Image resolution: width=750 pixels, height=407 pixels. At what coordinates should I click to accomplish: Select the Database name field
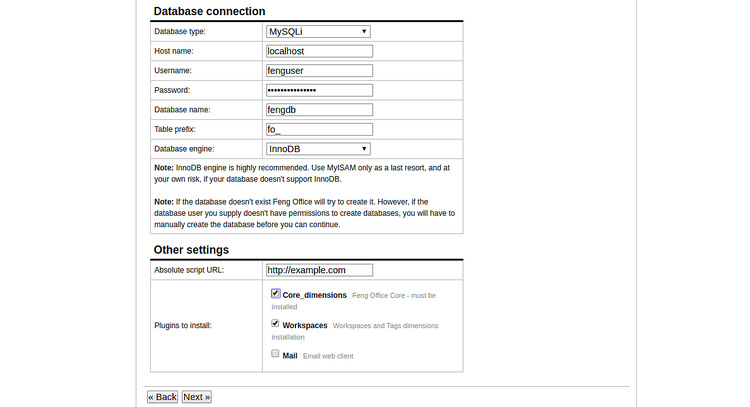pos(319,110)
